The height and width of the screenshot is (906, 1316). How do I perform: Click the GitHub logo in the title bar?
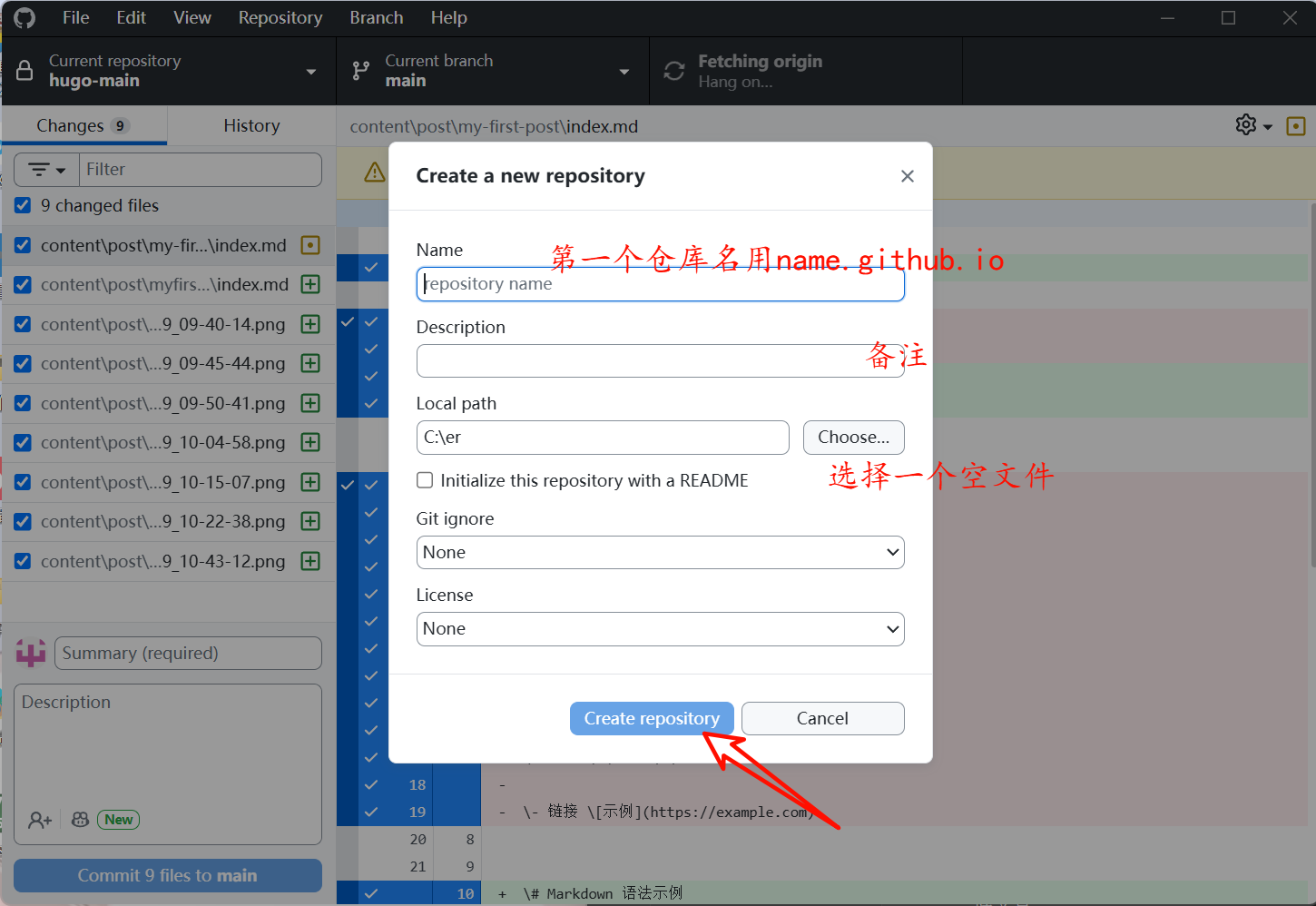point(25,18)
